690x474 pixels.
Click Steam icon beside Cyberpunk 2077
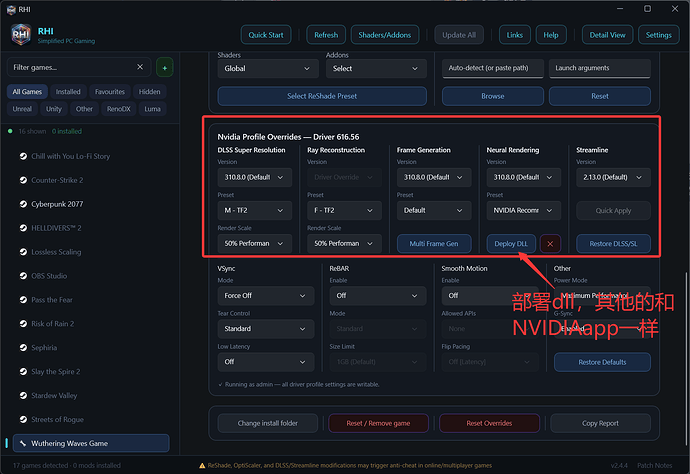point(23,204)
